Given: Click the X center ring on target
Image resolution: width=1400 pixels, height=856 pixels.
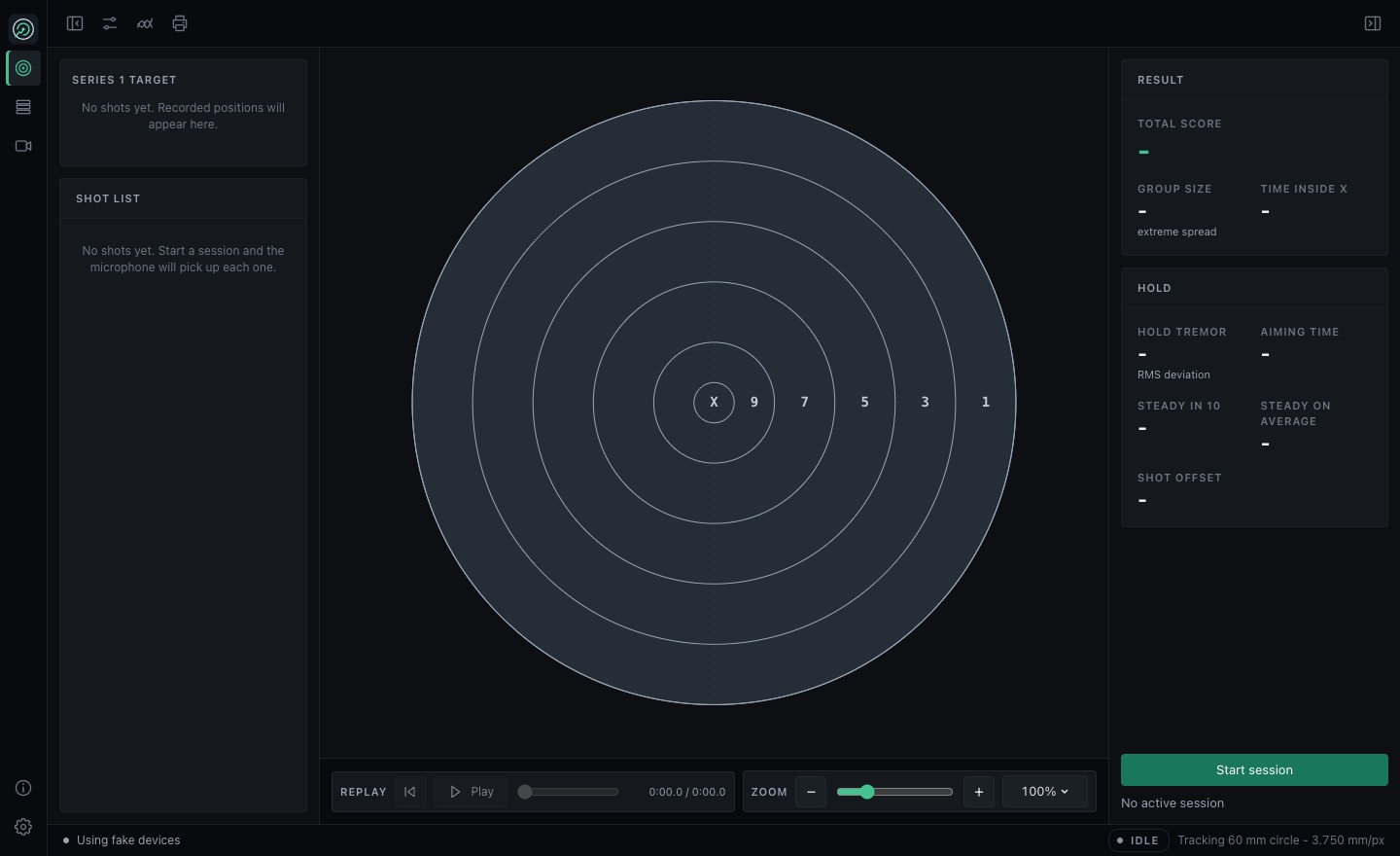Looking at the screenshot, I should [714, 403].
